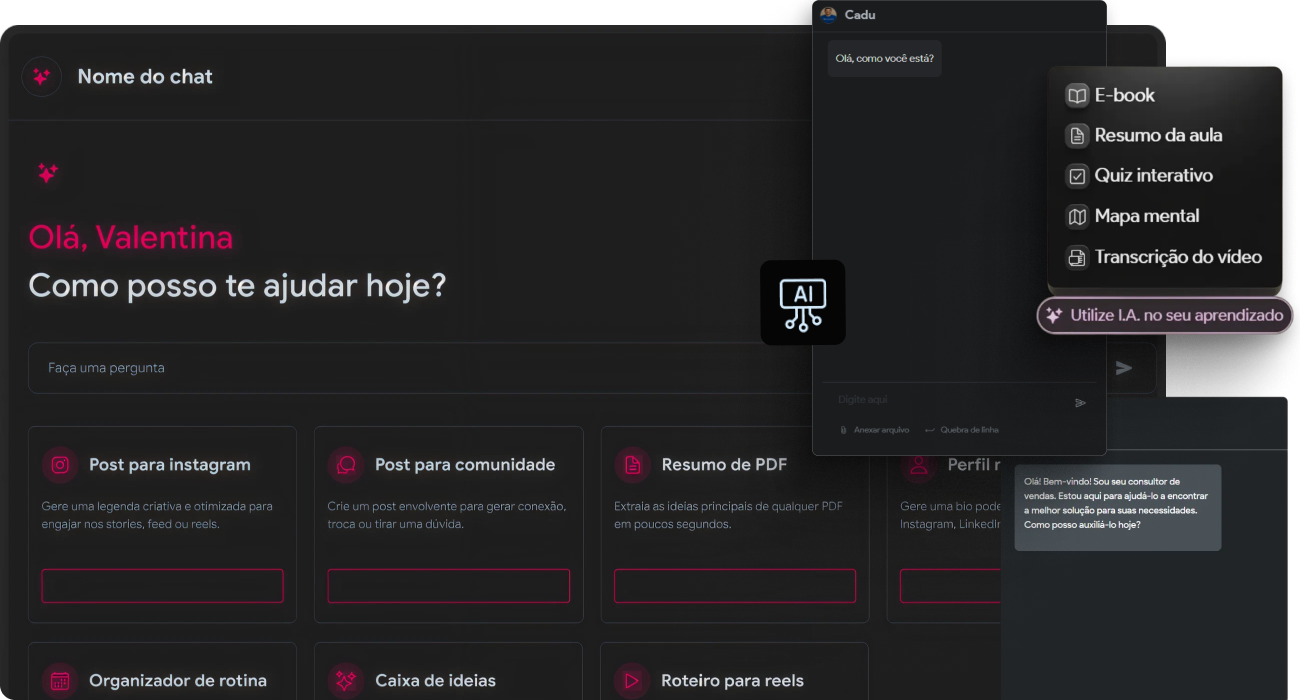
Task: Select Mapa mental menu entry
Action: tap(1146, 216)
